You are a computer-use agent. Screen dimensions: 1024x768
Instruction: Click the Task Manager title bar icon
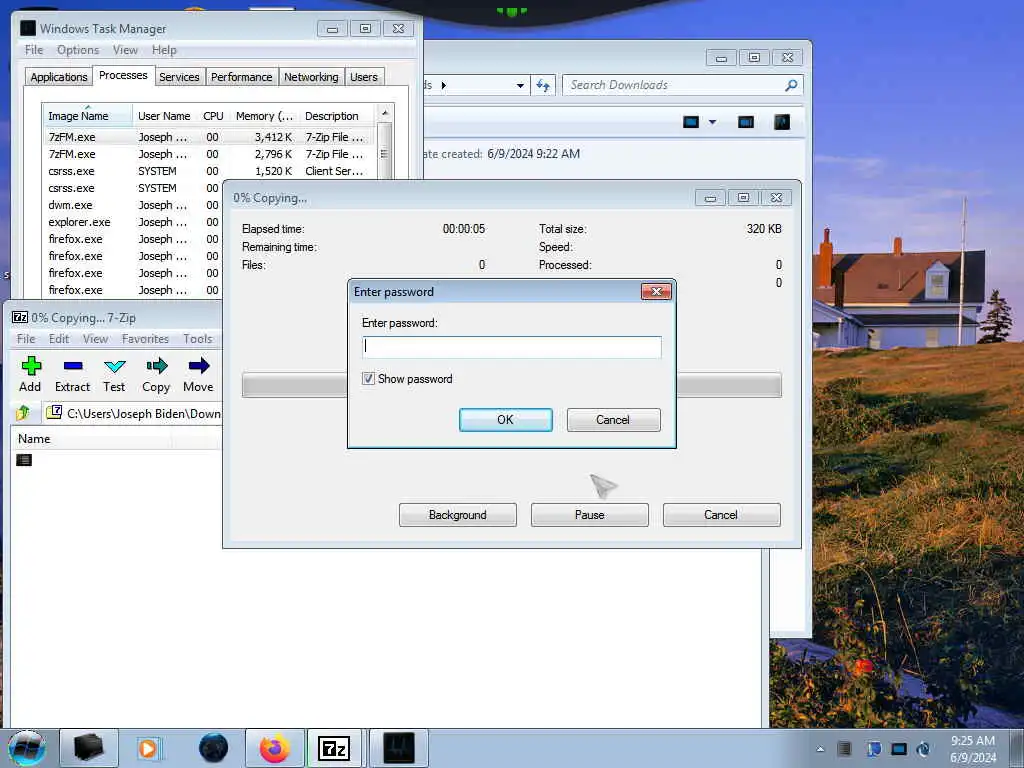tap(27, 28)
